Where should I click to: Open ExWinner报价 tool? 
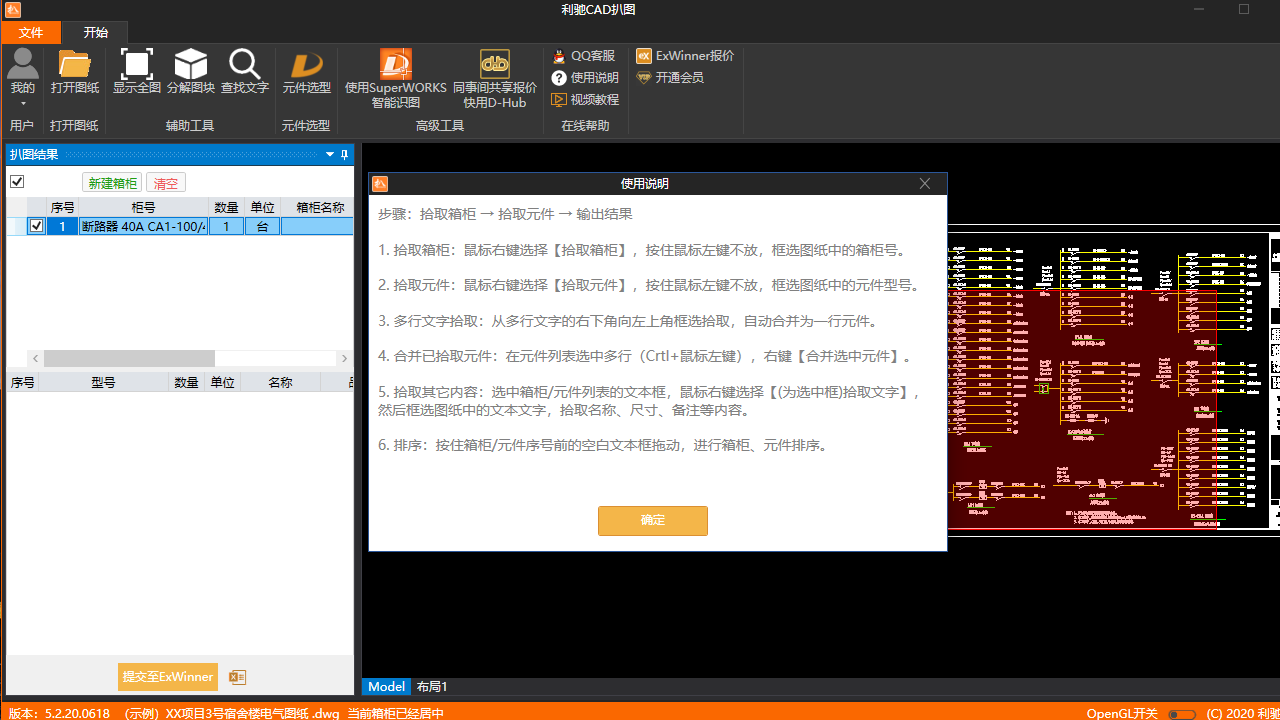685,56
